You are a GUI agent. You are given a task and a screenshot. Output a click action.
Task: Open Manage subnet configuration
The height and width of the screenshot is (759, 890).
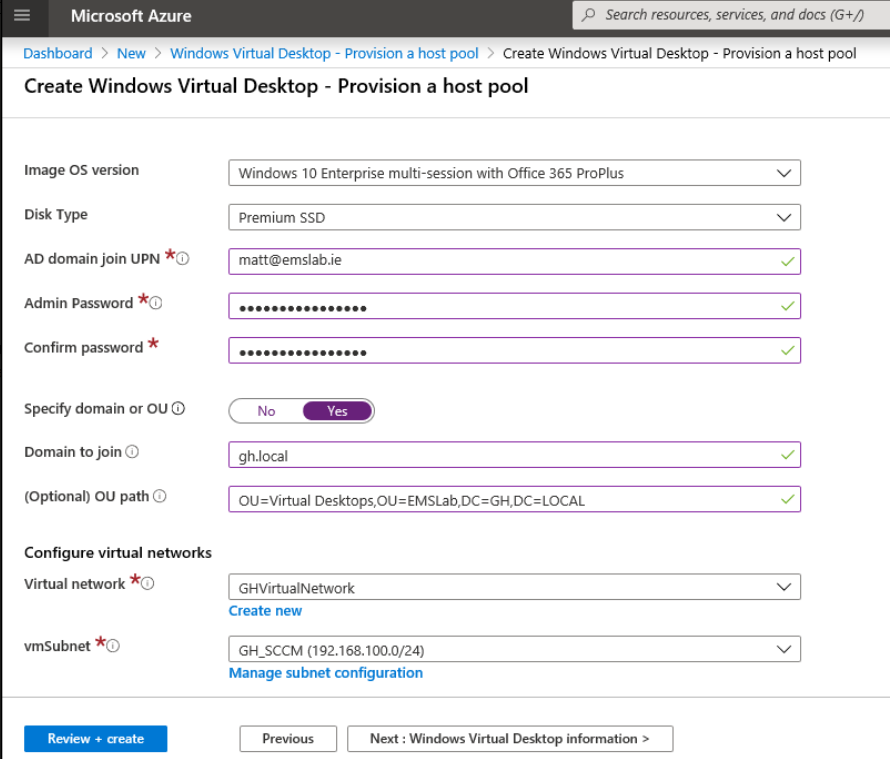[325, 672]
